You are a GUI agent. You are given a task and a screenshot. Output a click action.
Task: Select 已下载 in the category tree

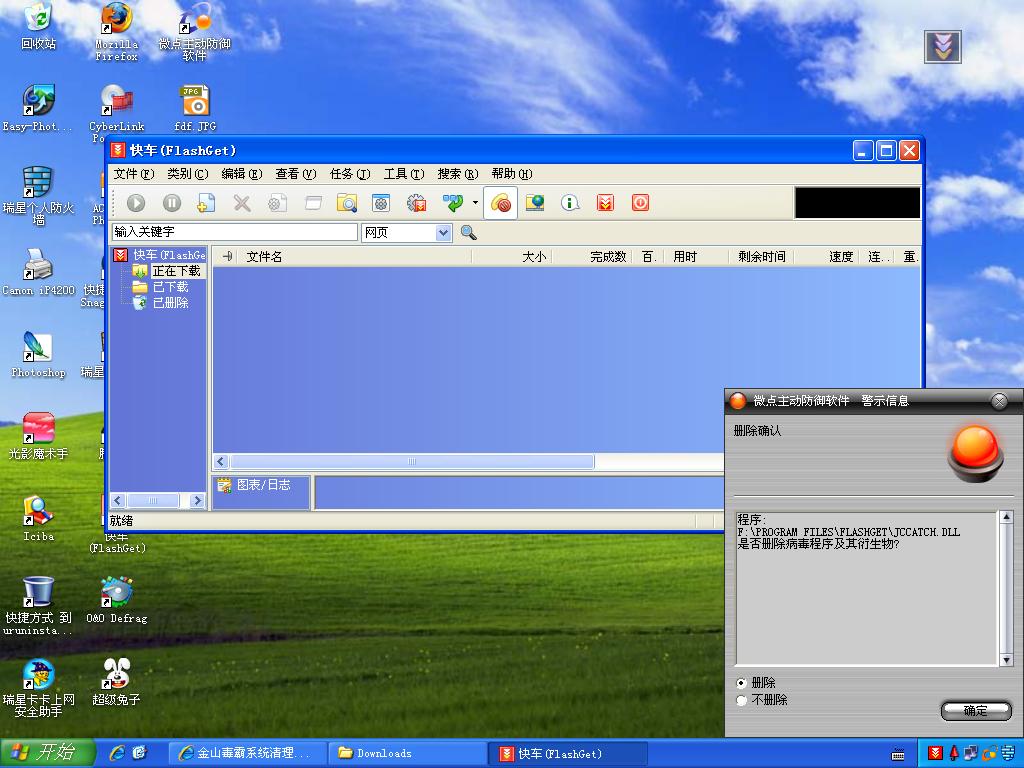[x=170, y=287]
